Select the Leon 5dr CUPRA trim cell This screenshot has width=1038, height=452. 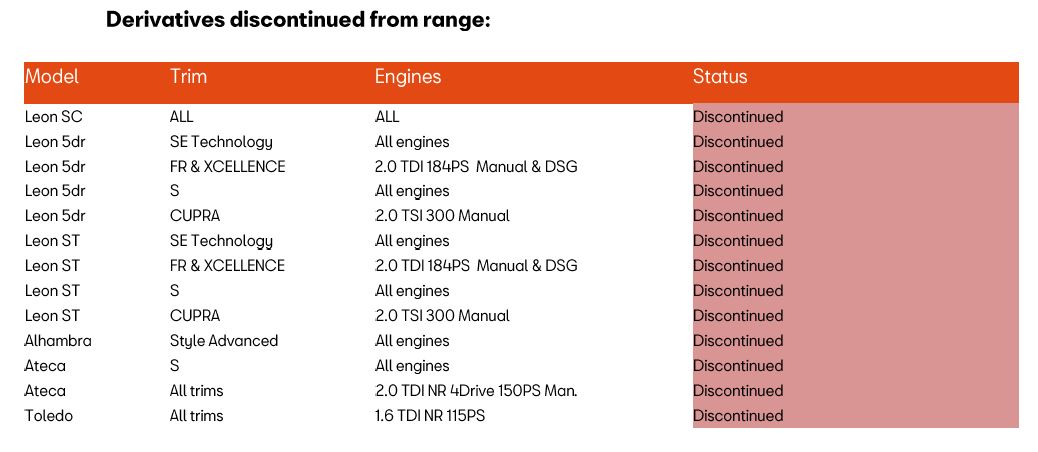(x=195, y=216)
